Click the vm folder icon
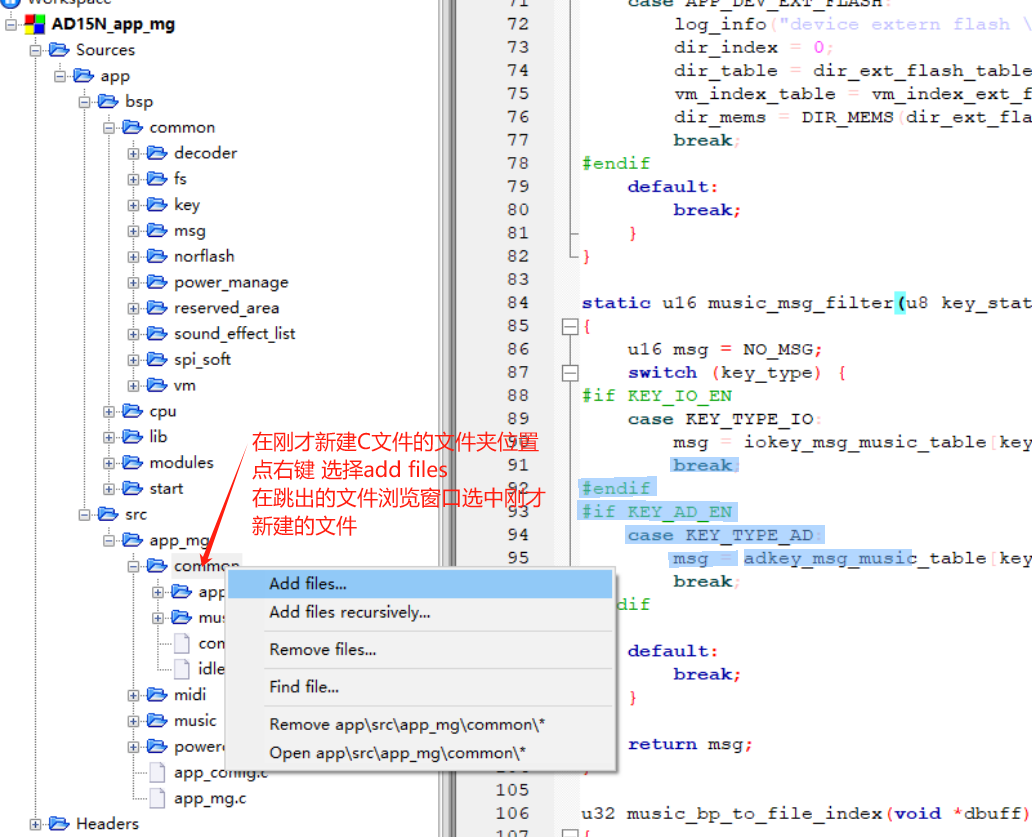Screen dimensions: 1032x837 [x=157, y=385]
